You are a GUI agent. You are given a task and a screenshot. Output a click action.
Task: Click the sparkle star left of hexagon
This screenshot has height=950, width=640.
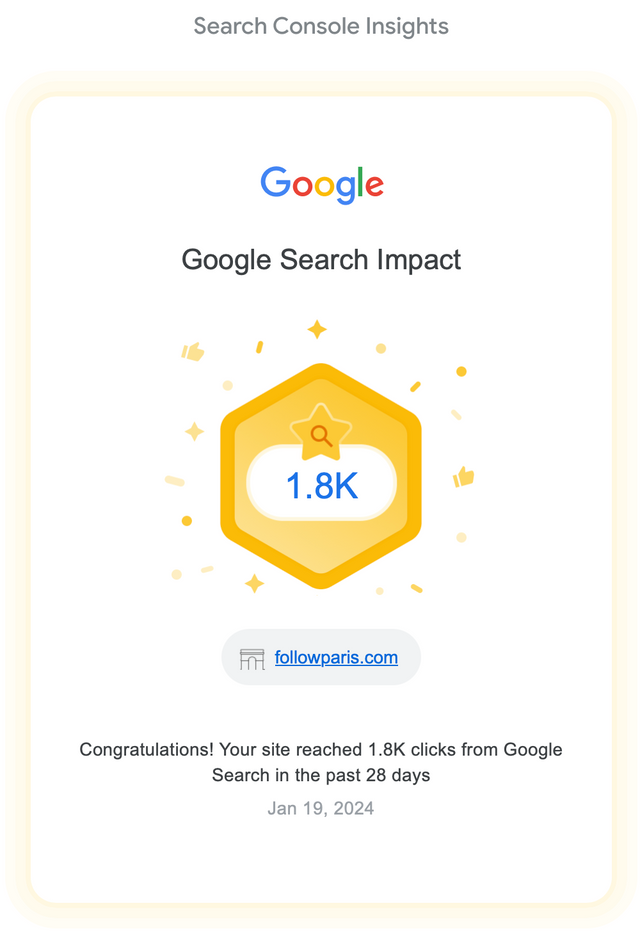coord(195,432)
